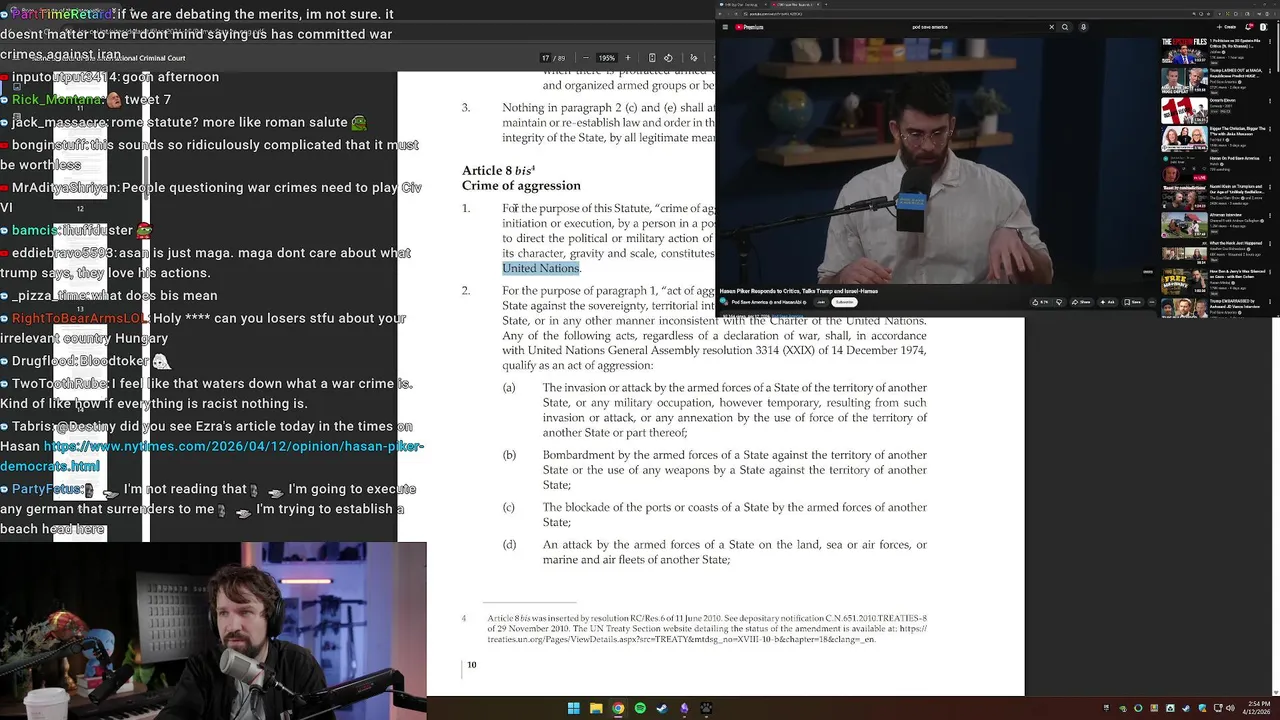
Task: Open Trump EMBARRASSED recommended video thumbnail
Action: 1184,308
